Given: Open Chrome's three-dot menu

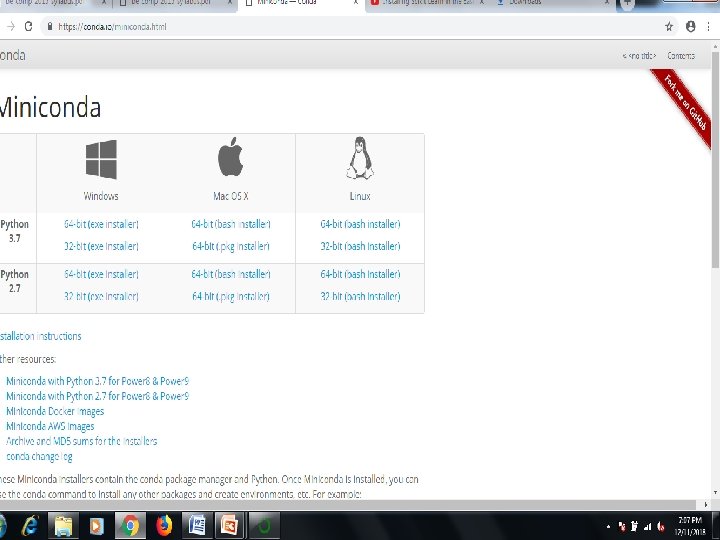Looking at the screenshot, I should [709, 27].
